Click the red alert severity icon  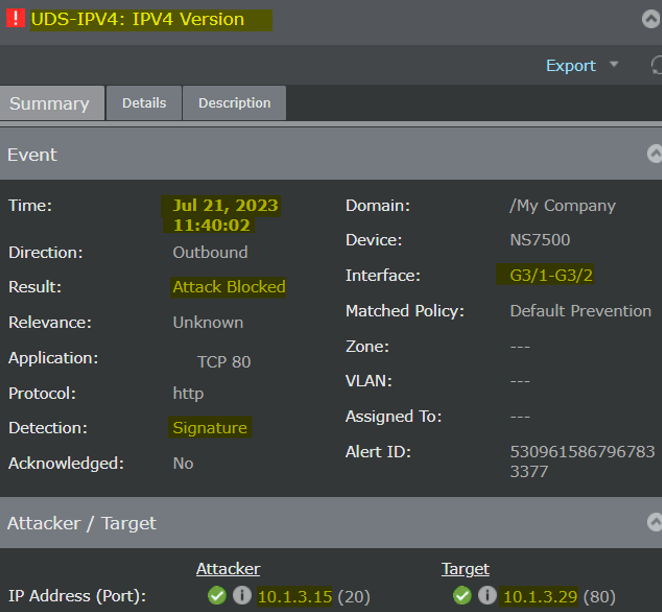16,19
